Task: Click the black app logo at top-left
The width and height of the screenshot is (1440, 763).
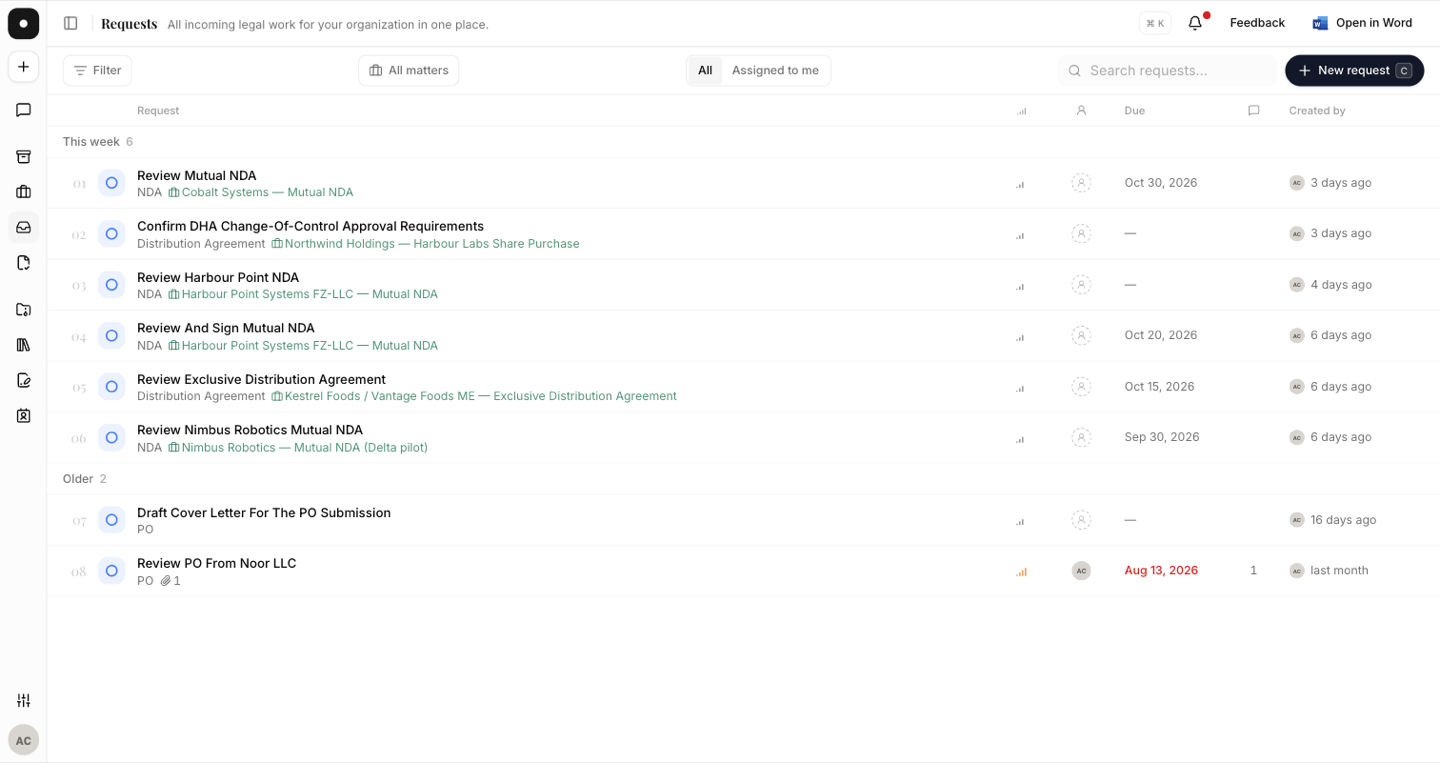Action: [x=23, y=23]
